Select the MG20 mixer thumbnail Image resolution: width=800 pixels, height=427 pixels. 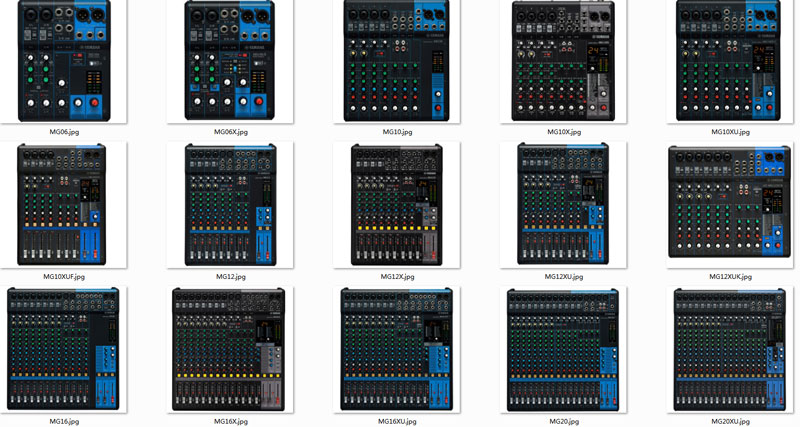pyautogui.click(x=563, y=349)
